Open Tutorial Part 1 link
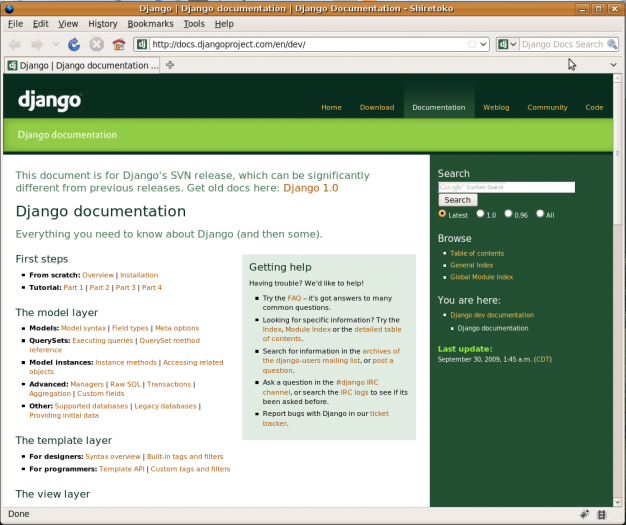 (73, 287)
